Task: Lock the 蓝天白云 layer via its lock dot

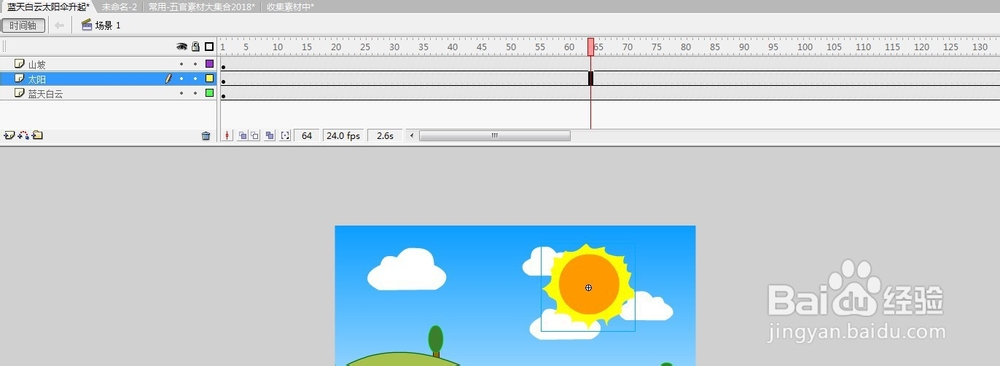Action: [x=195, y=93]
